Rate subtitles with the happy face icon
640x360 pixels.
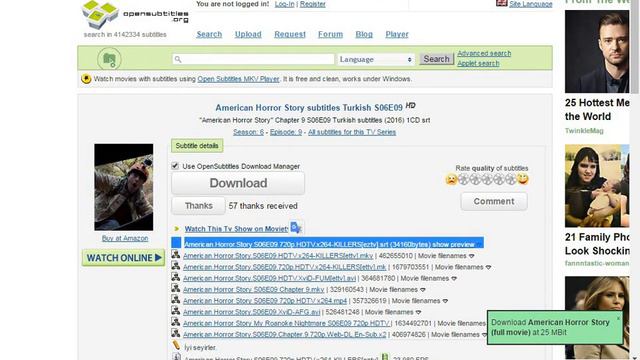(x=522, y=179)
